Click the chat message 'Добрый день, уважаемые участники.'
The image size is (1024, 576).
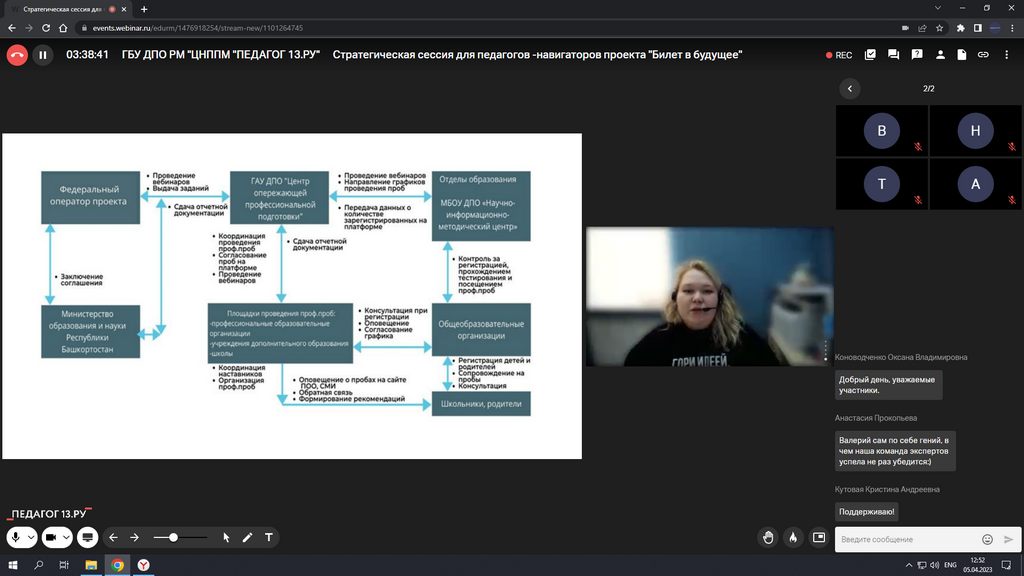(x=888, y=385)
